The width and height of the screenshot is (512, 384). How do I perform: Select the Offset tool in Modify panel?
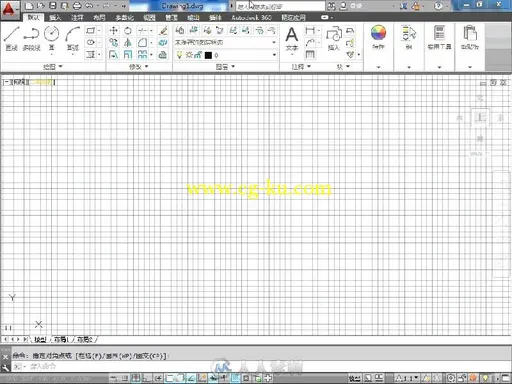coord(163,54)
